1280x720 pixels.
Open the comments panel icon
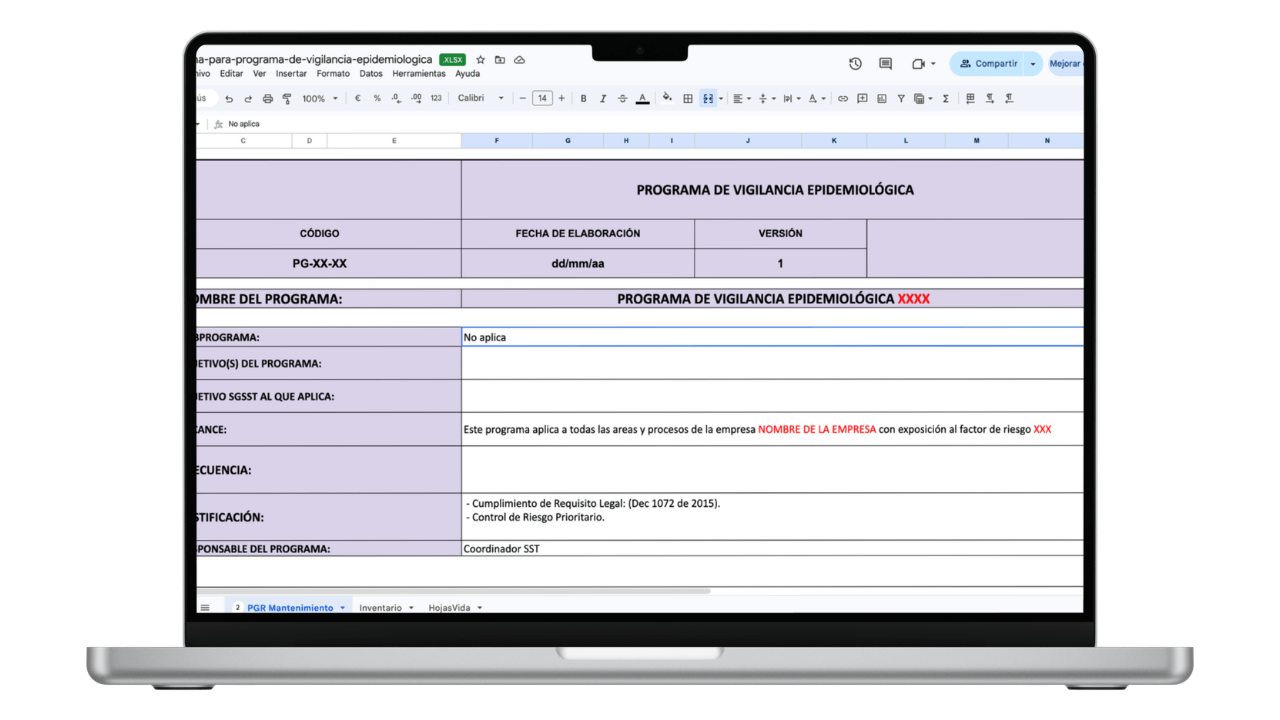884,63
